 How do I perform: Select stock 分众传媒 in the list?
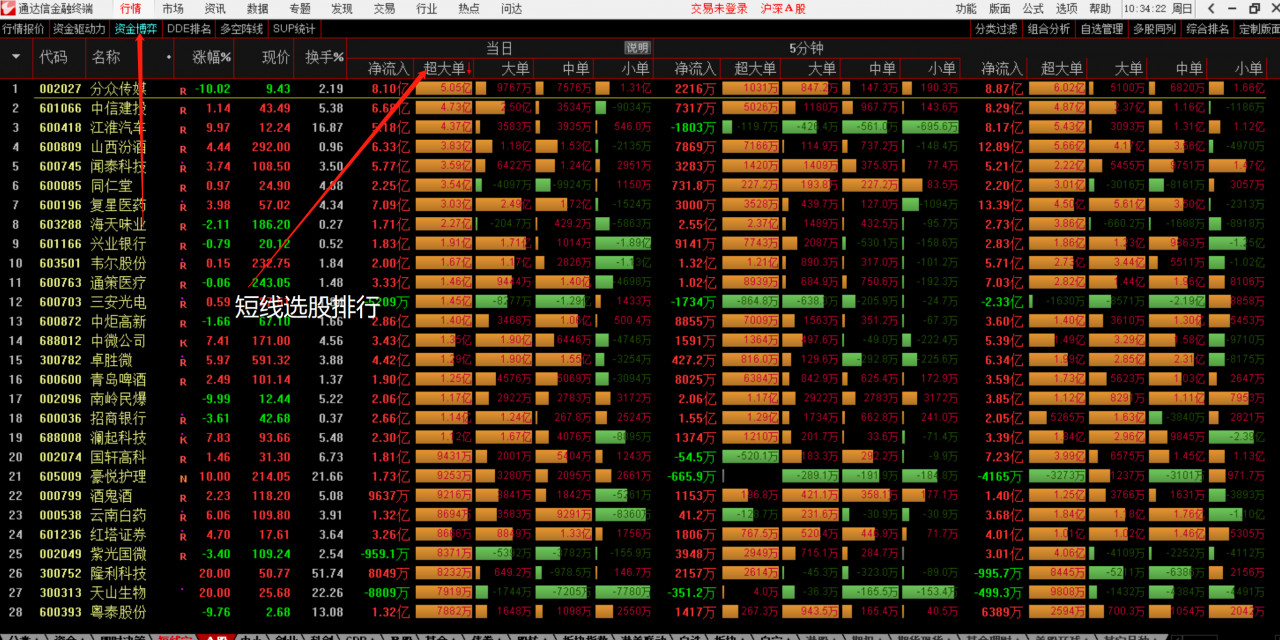[x=119, y=90]
